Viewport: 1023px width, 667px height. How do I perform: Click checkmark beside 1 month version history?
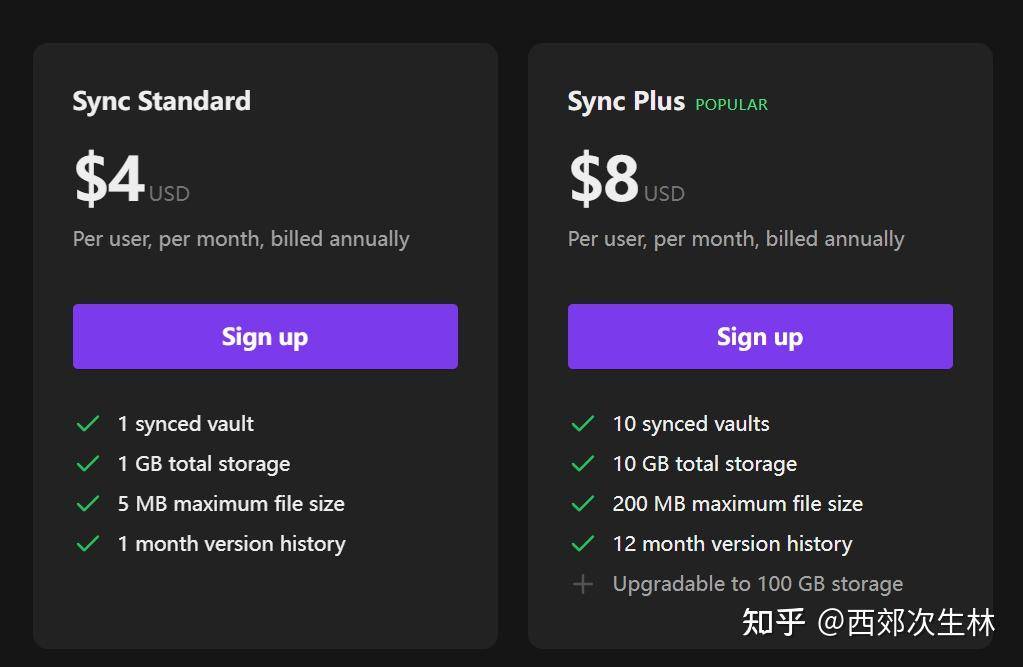[88, 543]
